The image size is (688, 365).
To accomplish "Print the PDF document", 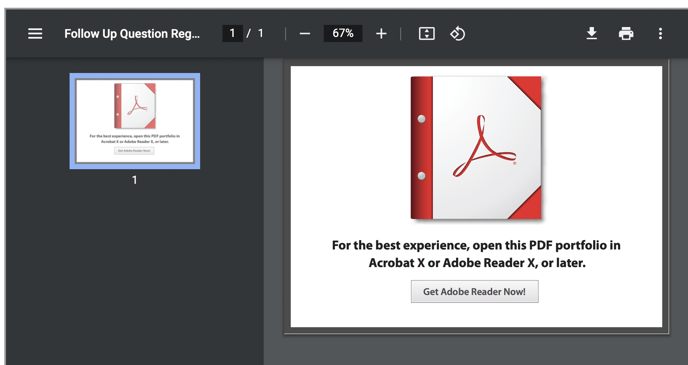I will [x=626, y=34].
